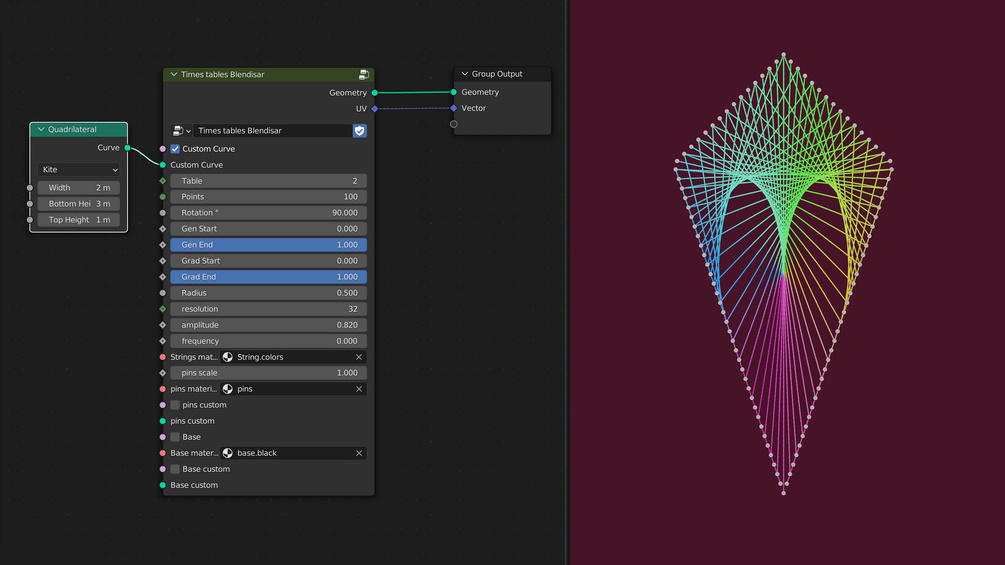The image size is (1005, 565).
Task: Collapse the Quadrilateral node
Action: pos(41,129)
